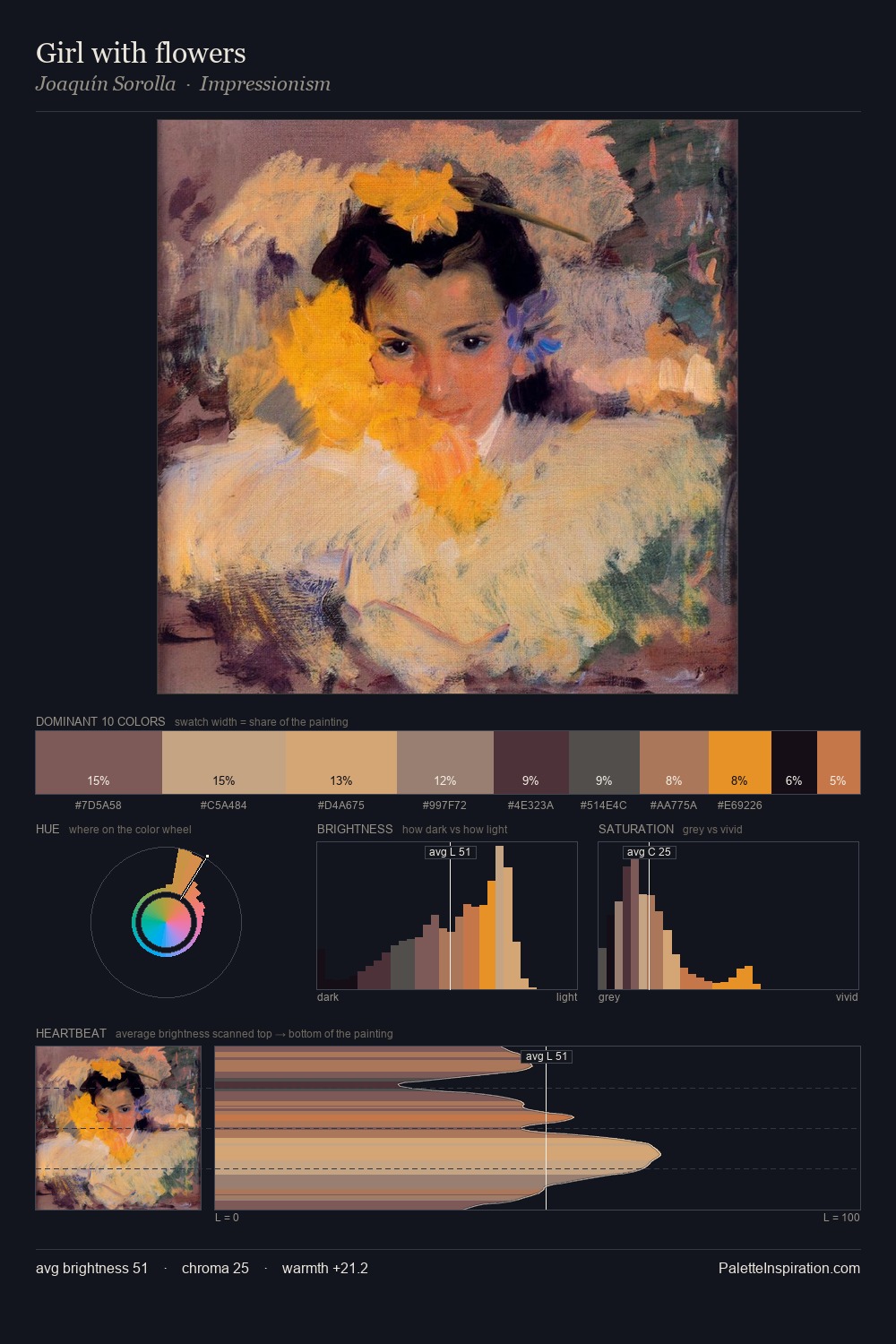Image resolution: width=896 pixels, height=1344 pixels.
Task: Click the 'where on the color wheel' caption
Action: tap(130, 829)
